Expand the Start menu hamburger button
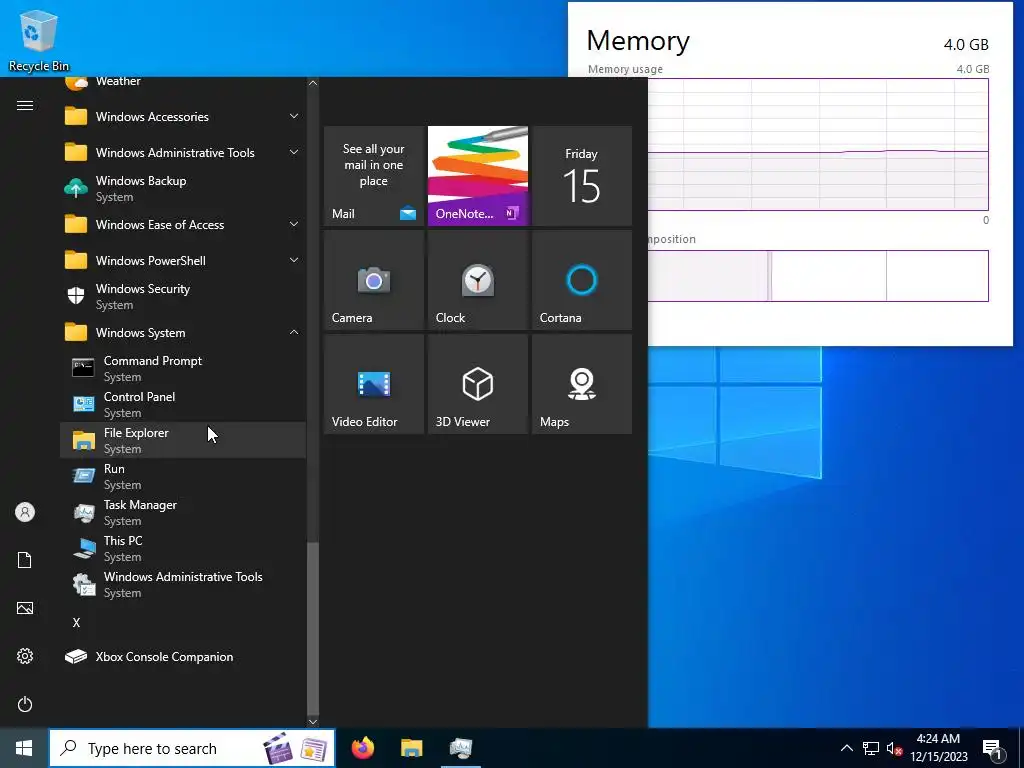The image size is (1024, 768). coord(25,105)
